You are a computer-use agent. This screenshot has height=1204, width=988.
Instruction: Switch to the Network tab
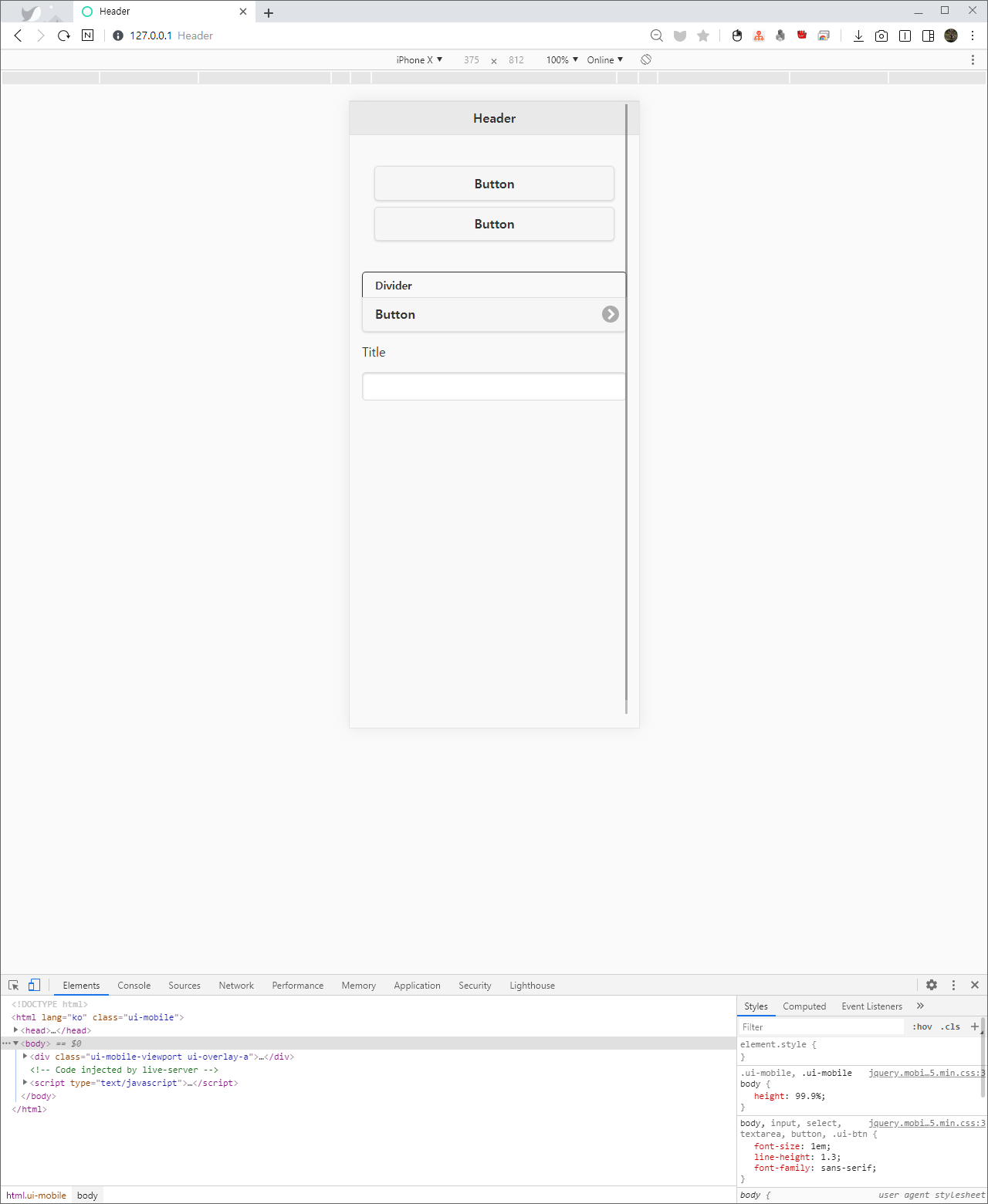pyautogui.click(x=236, y=986)
